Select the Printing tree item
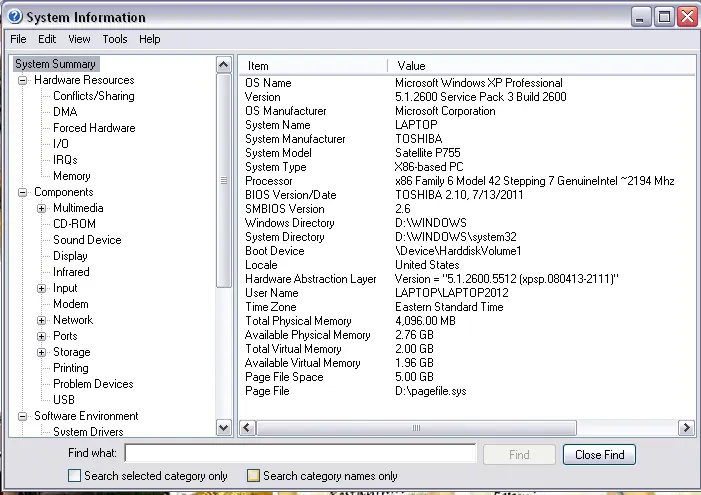Screen dimensions: 701x495 (71, 368)
